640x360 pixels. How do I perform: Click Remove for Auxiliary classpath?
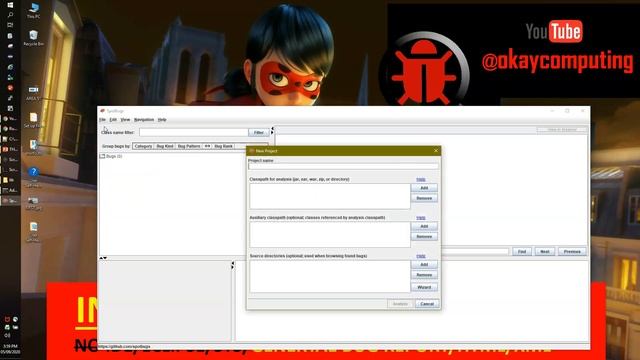point(424,236)
